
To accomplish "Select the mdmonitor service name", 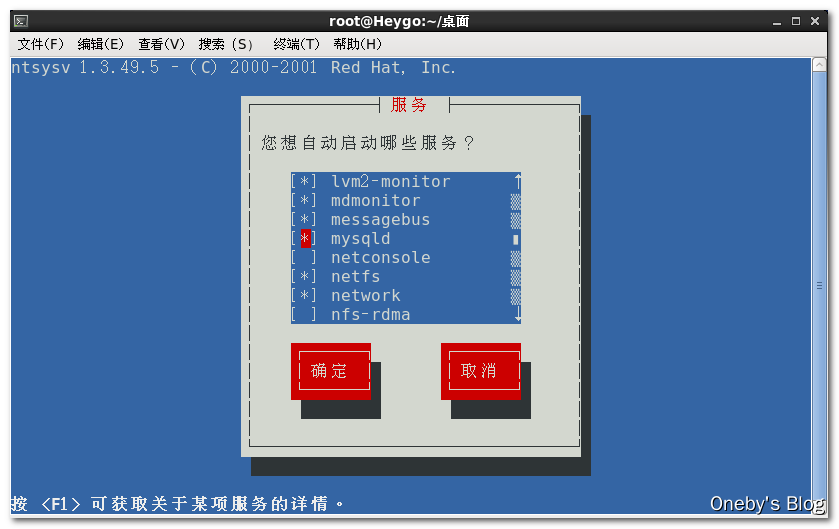I will click(376, 201).
